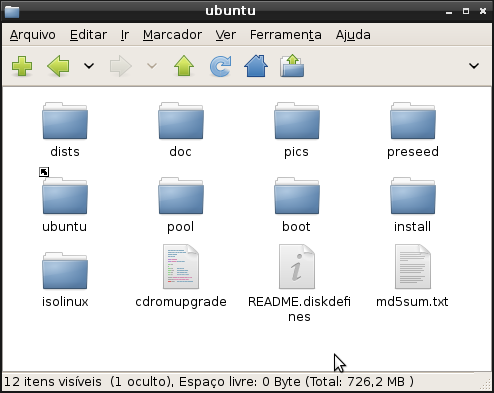Image resolution: width=494 pixels, height=393 pixels.
Task: Go up to the parent folder arrow
Action: pos(184,66)
